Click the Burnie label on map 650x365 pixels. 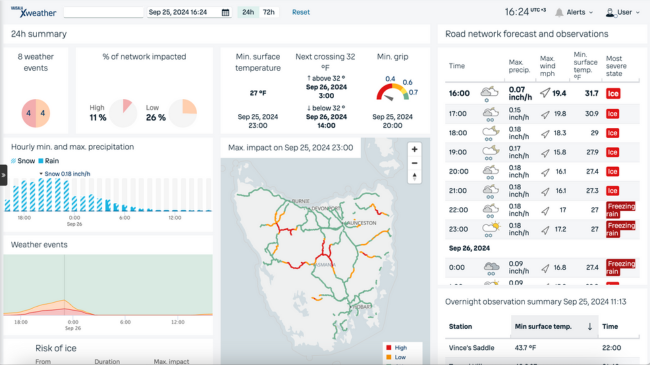point(301,201)
